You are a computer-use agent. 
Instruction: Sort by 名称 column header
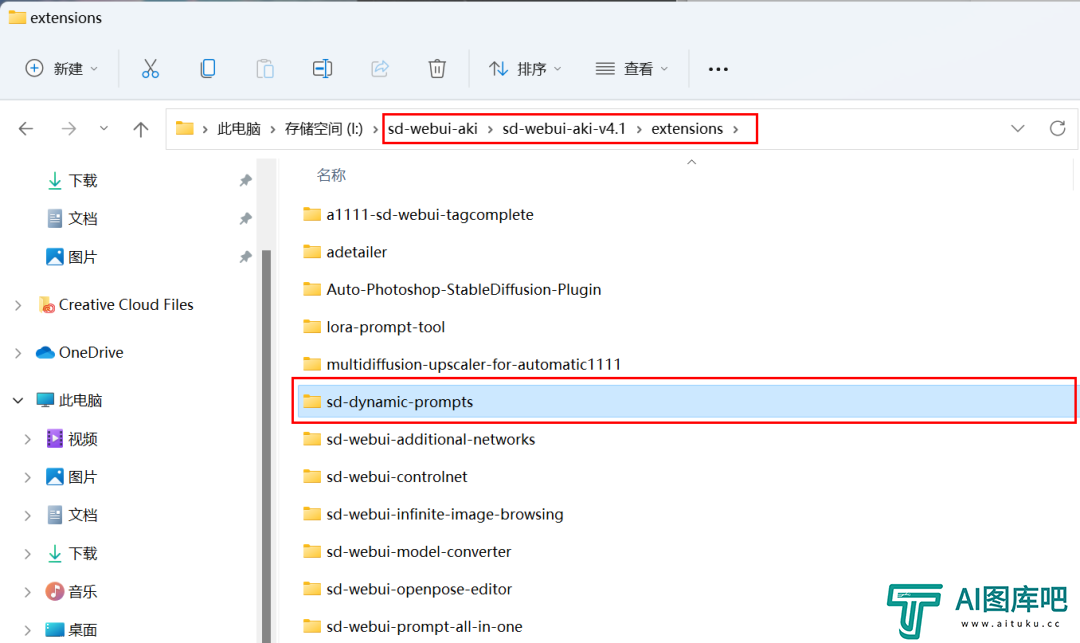331,176
